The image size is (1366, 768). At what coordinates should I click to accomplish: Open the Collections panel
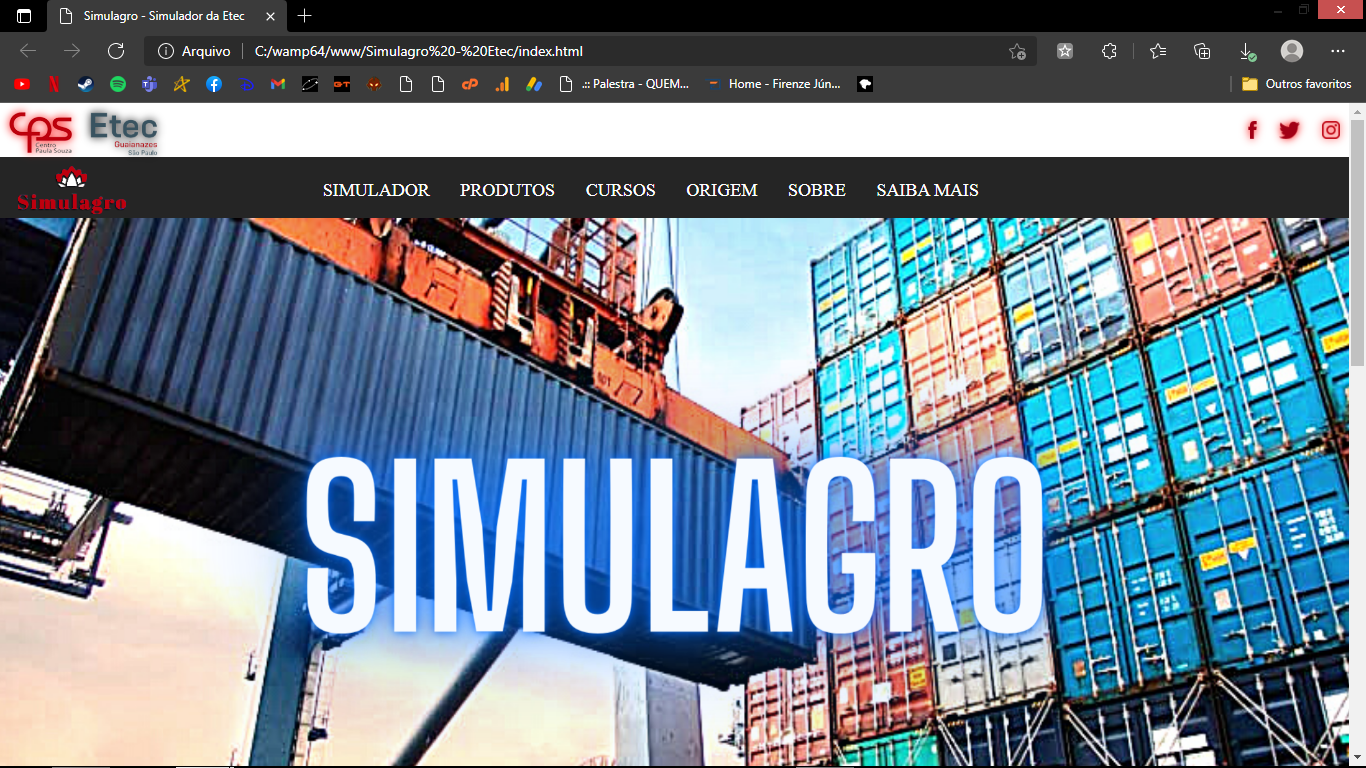[x=1201, y=50]
